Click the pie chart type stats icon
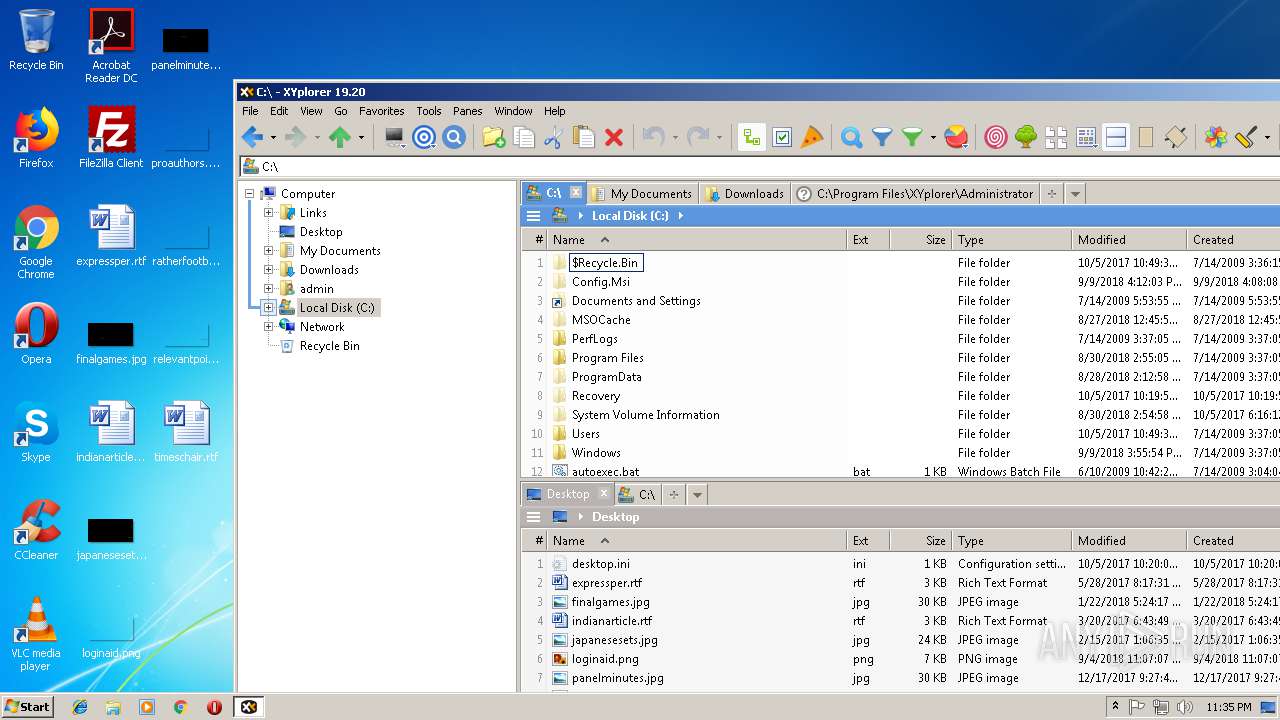Viewport: 1280px width, 720px height. click(x=956, y=138)
